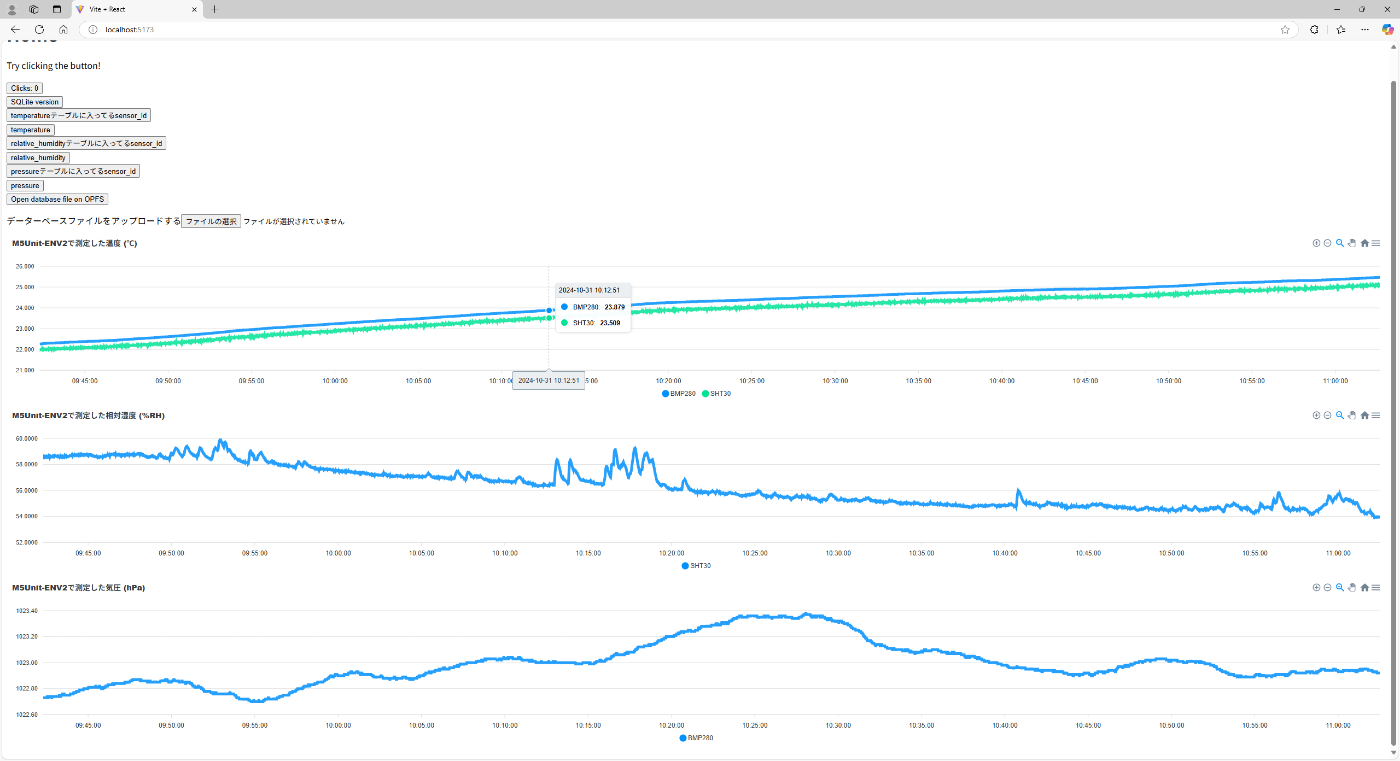Close the Vite + React tab
The width and height of the screenshot is (1400, 761).
point(192,9)
